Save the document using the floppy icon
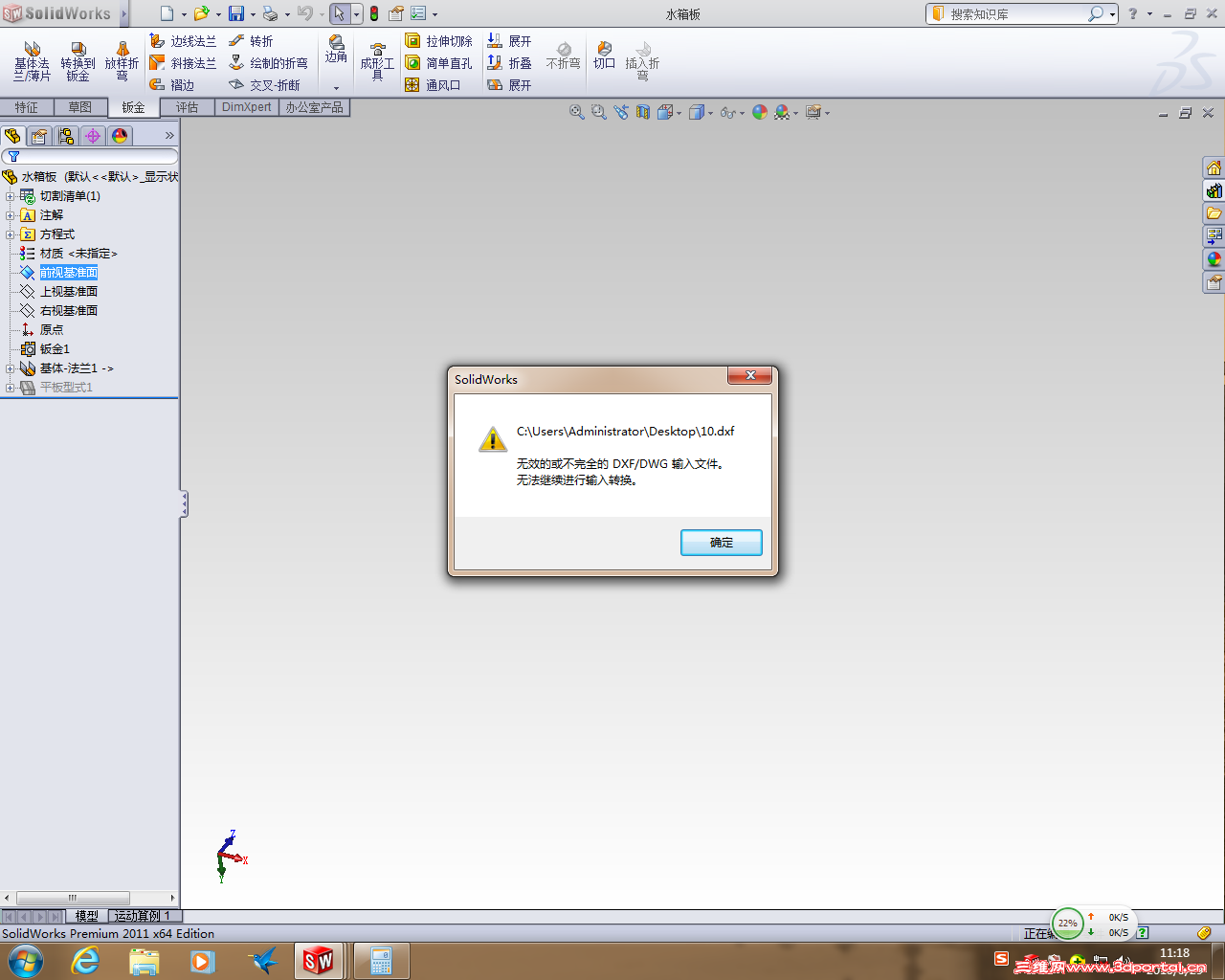 pyautogui.click(x=236, y=13)
